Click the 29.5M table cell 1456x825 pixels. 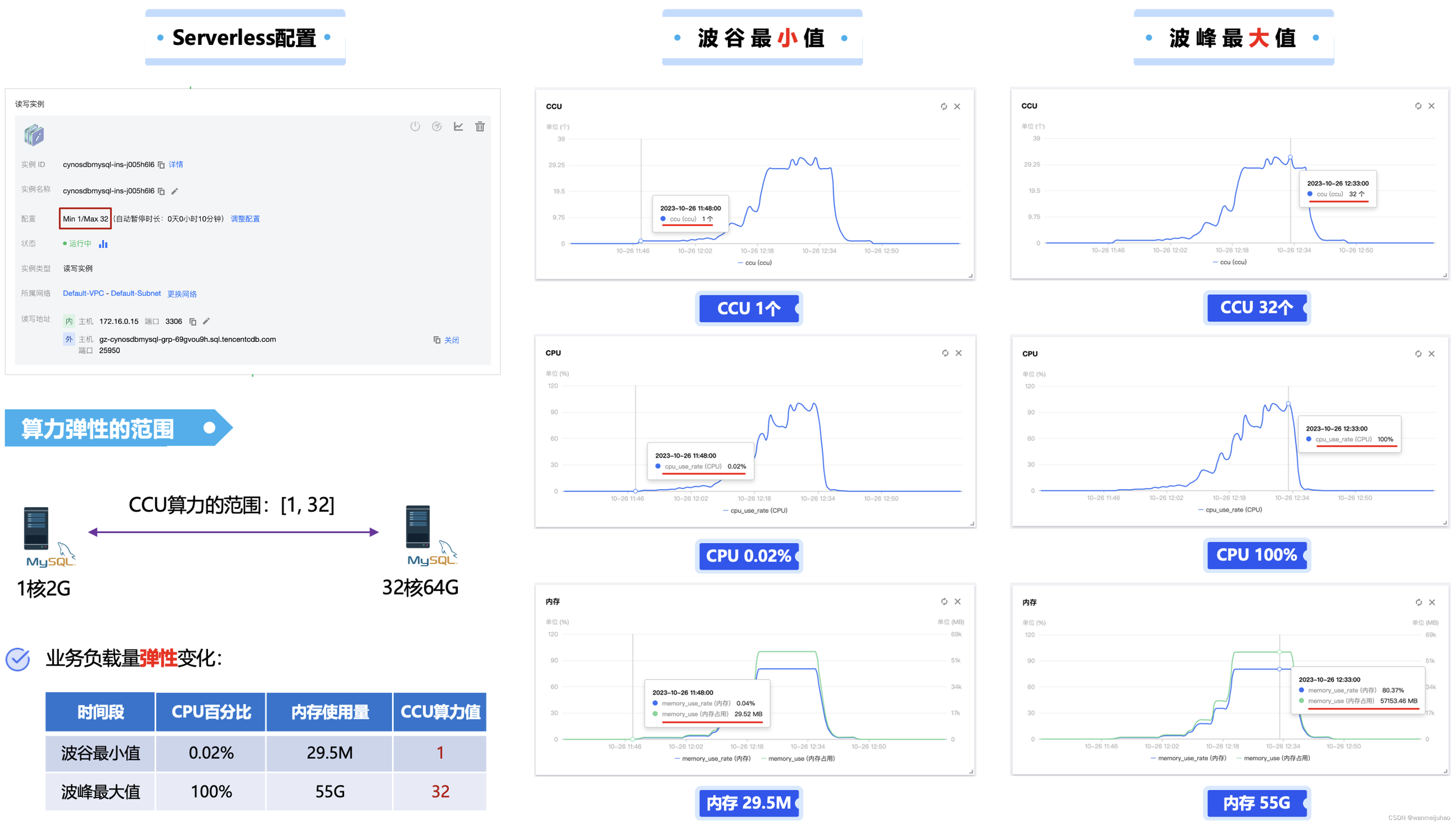329,753
